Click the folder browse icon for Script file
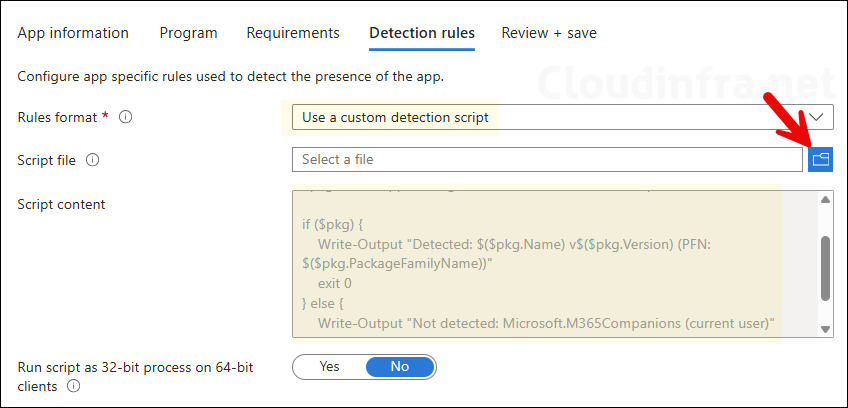The image size is (848, 408). 820,159
